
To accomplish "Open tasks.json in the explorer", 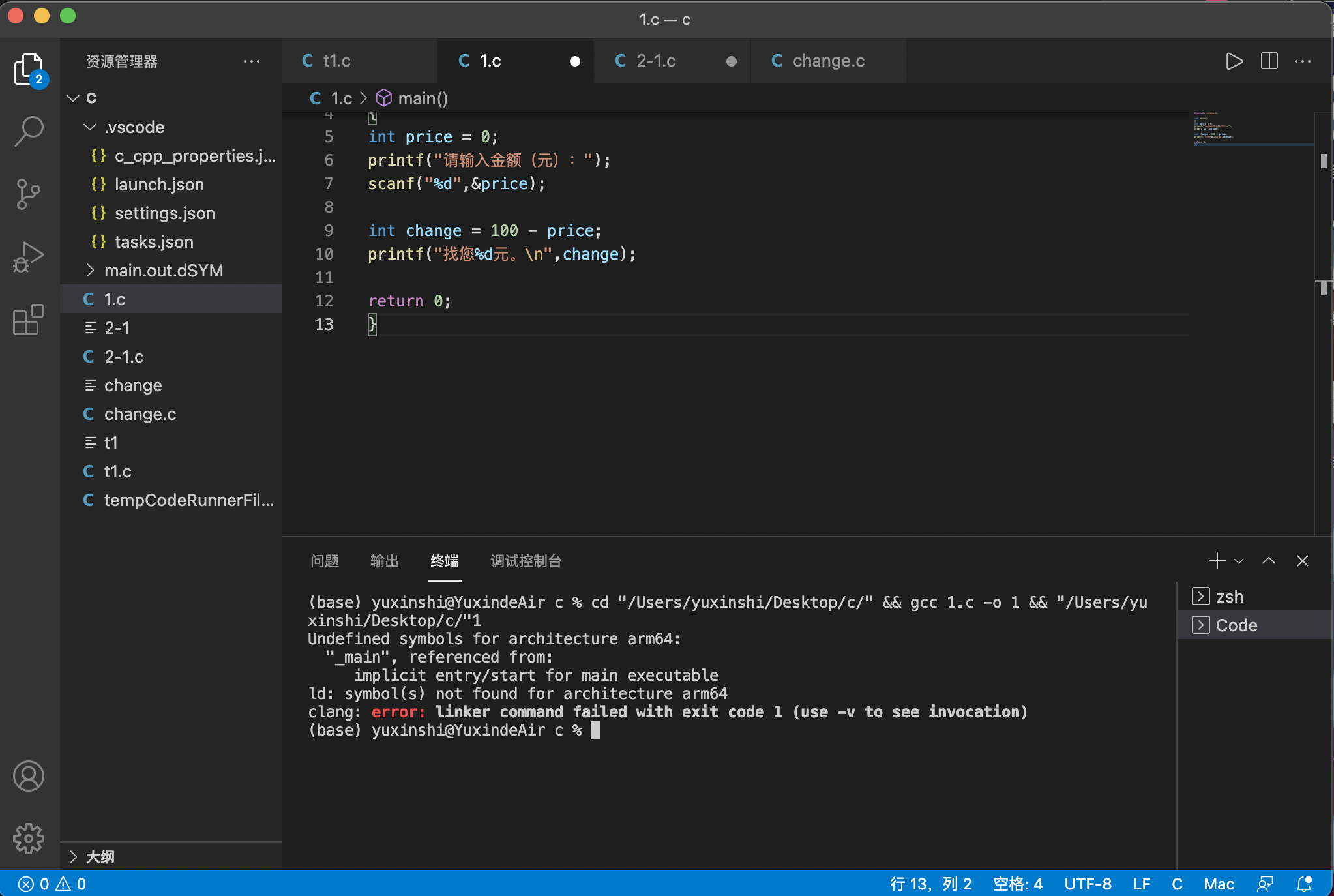I will click(x=171, y=241).
